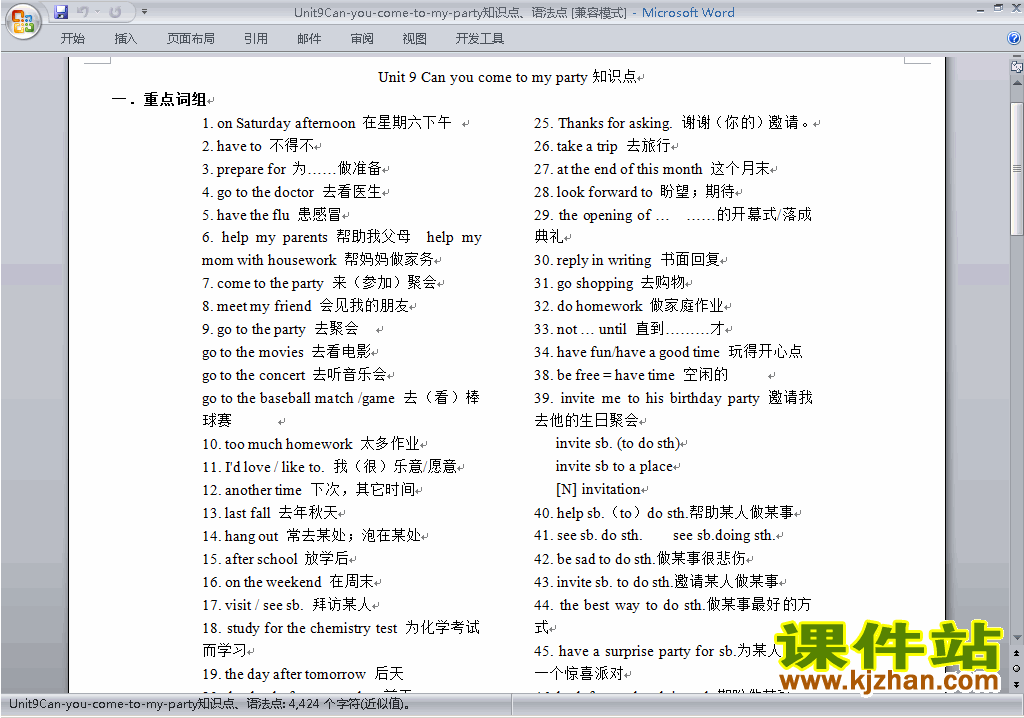Click the line '8. meet my friend'

coord(305,306)
